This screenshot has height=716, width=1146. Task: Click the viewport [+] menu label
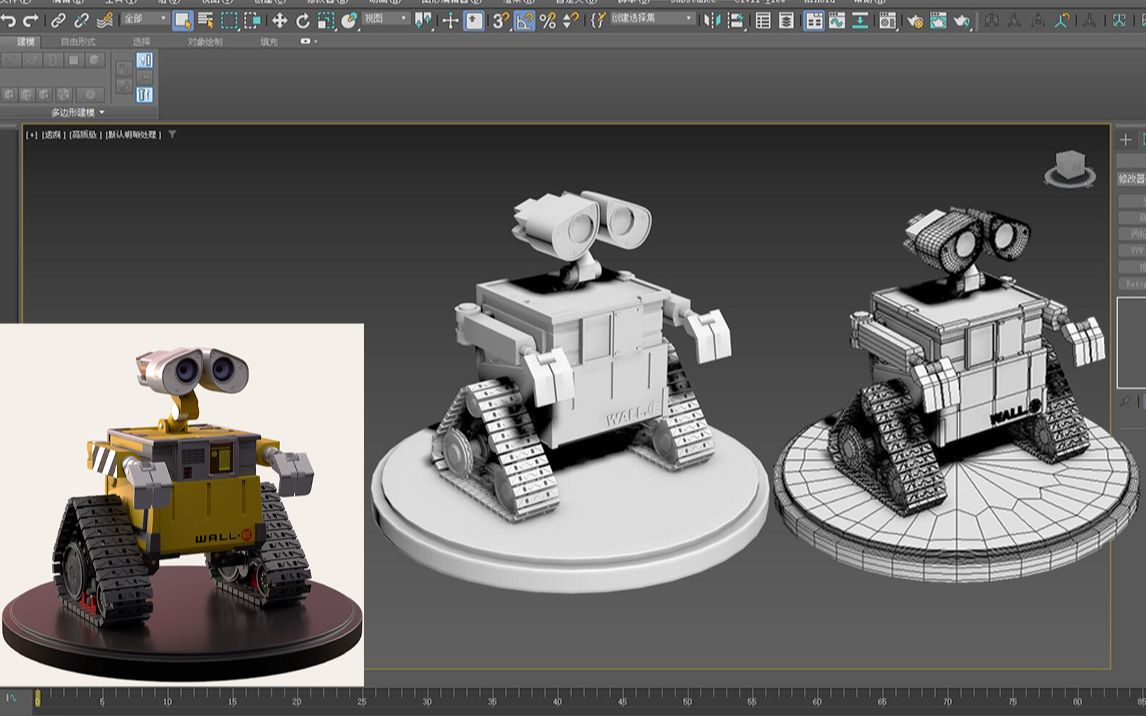32,134
